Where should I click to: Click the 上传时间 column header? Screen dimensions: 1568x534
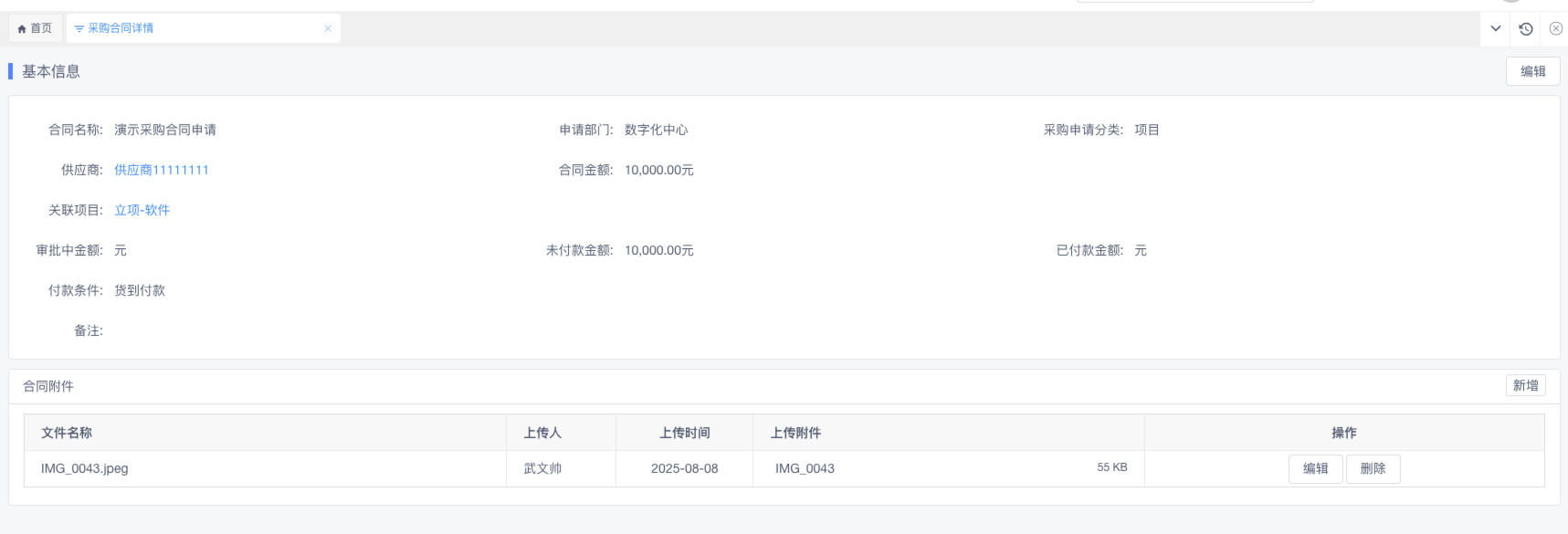tap(684, 433)
